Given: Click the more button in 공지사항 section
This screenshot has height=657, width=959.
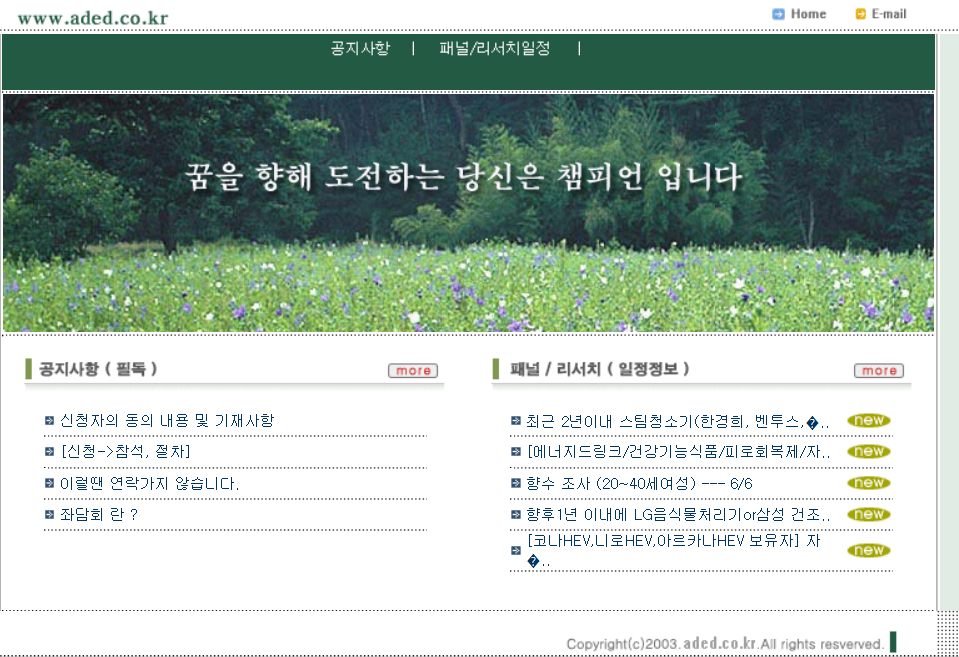Looking at the screenshot, I should [412, 370].
